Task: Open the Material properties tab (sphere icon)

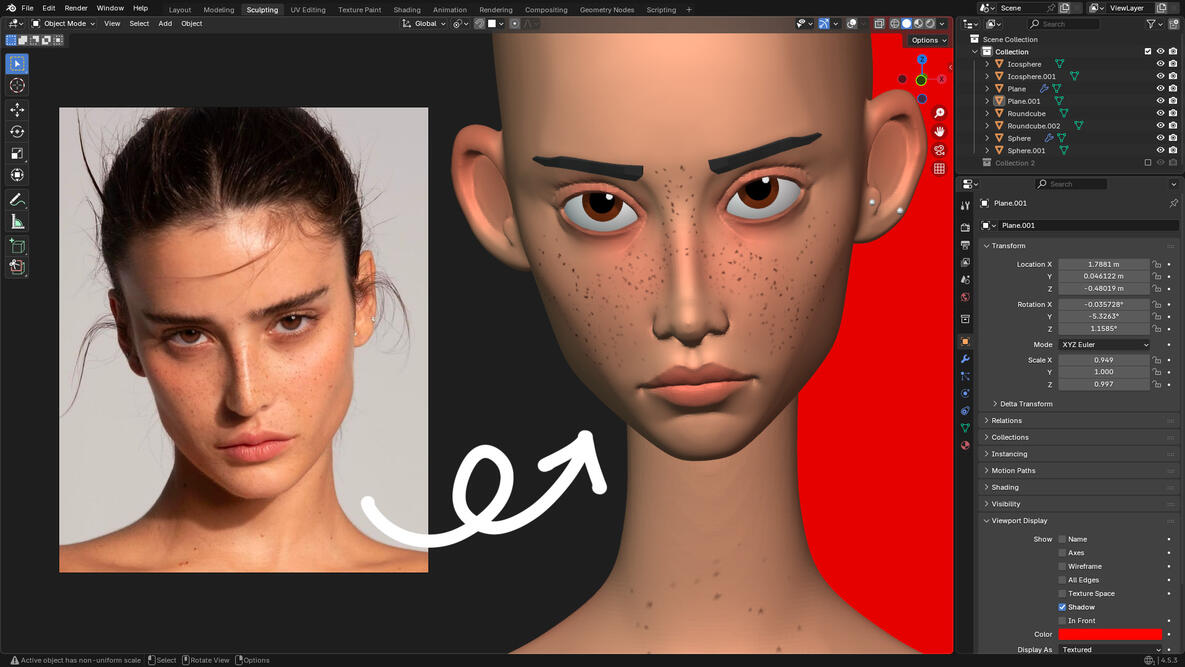Action: pyautogui.click(x=965, y=446)
